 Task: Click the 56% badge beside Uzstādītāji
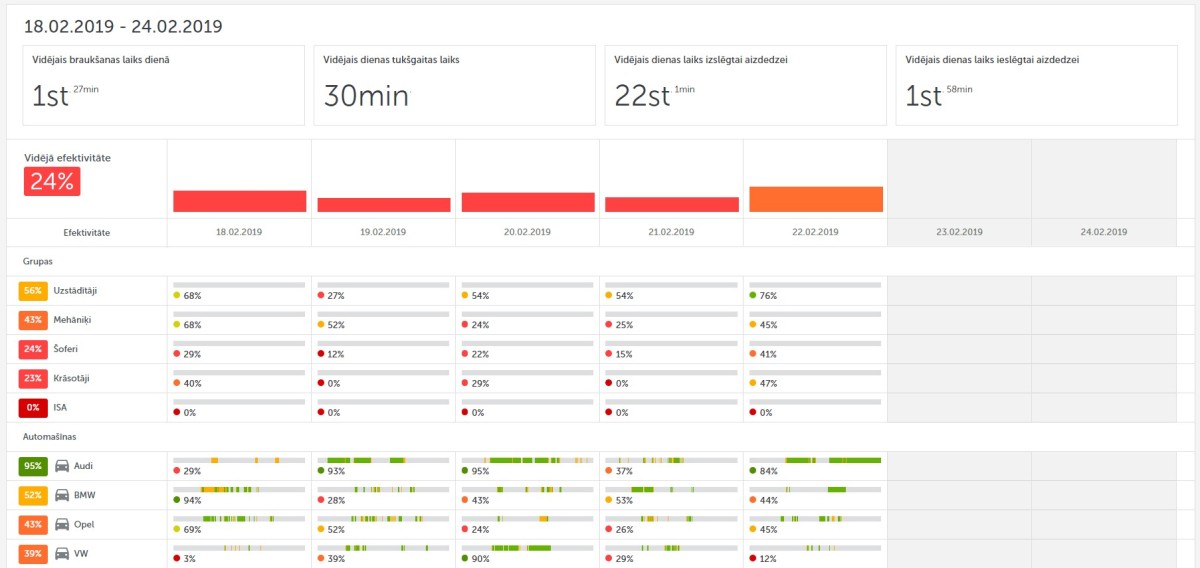32,291
